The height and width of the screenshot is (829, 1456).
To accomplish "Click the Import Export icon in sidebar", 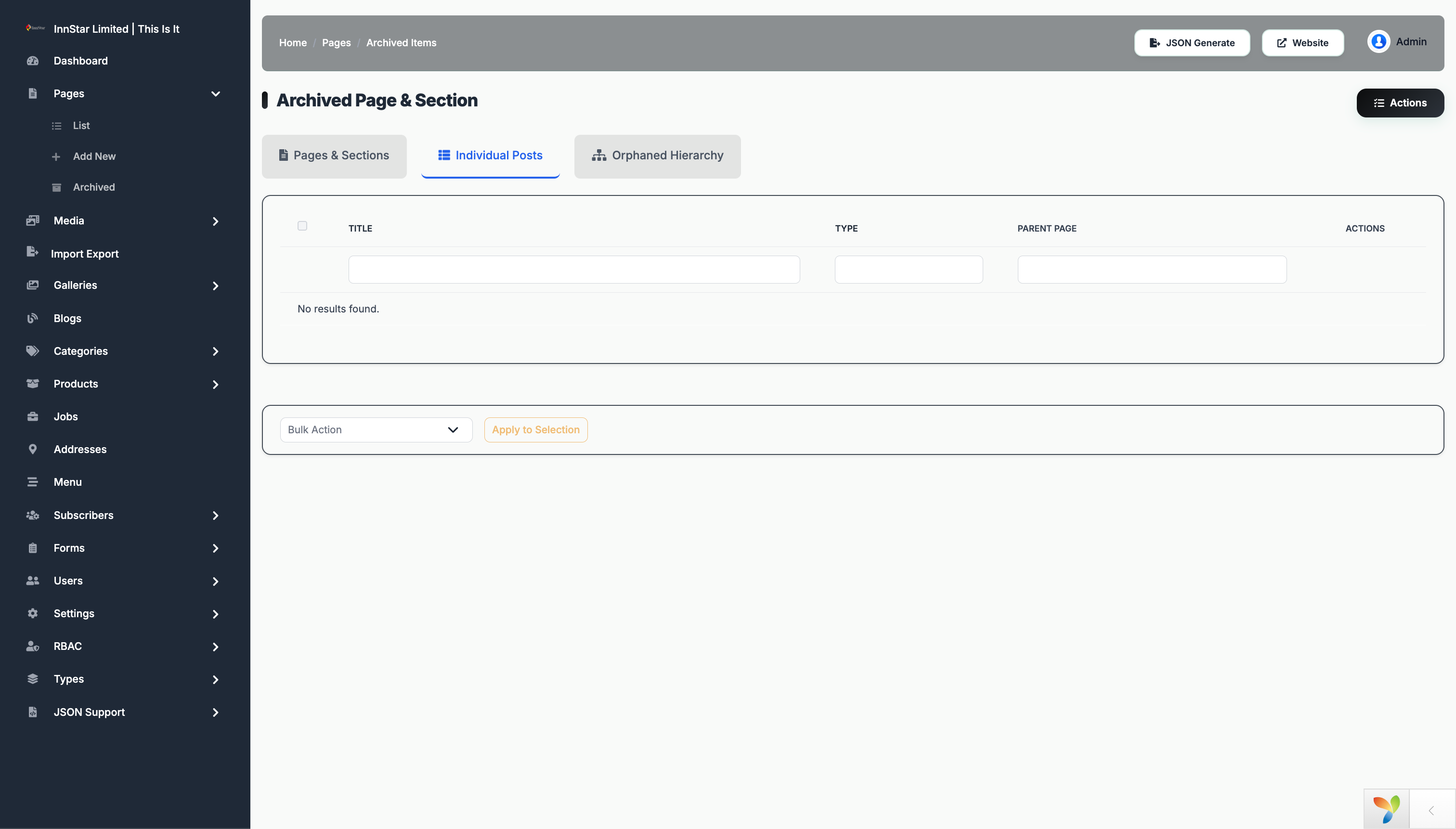I will click(32, 252).
